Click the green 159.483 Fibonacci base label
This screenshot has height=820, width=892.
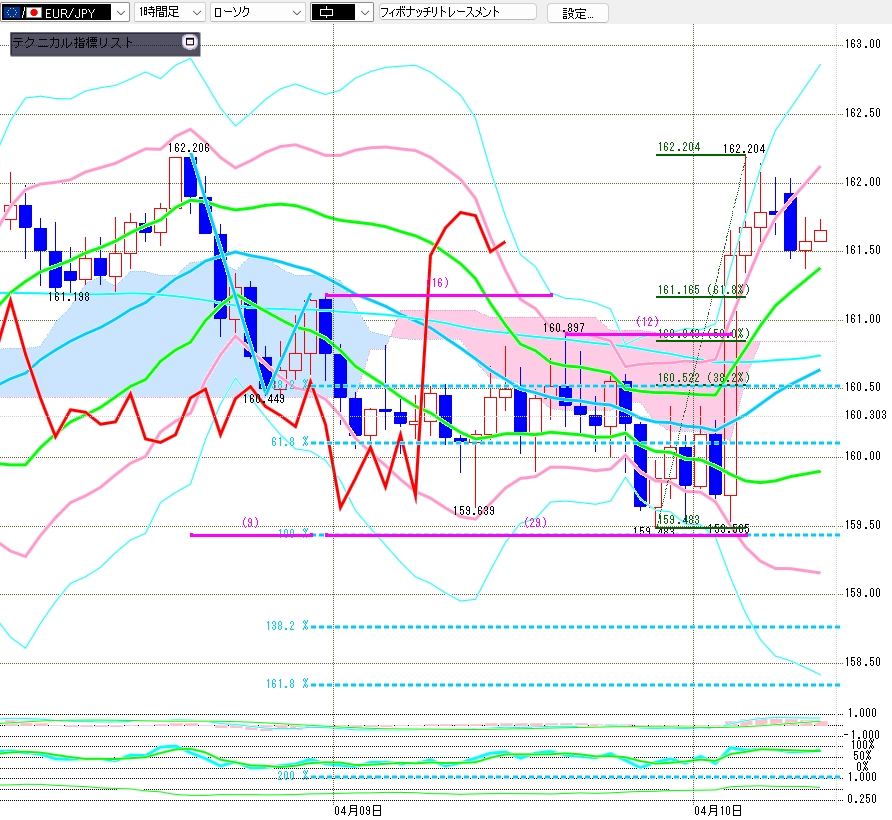pos(679,520)
